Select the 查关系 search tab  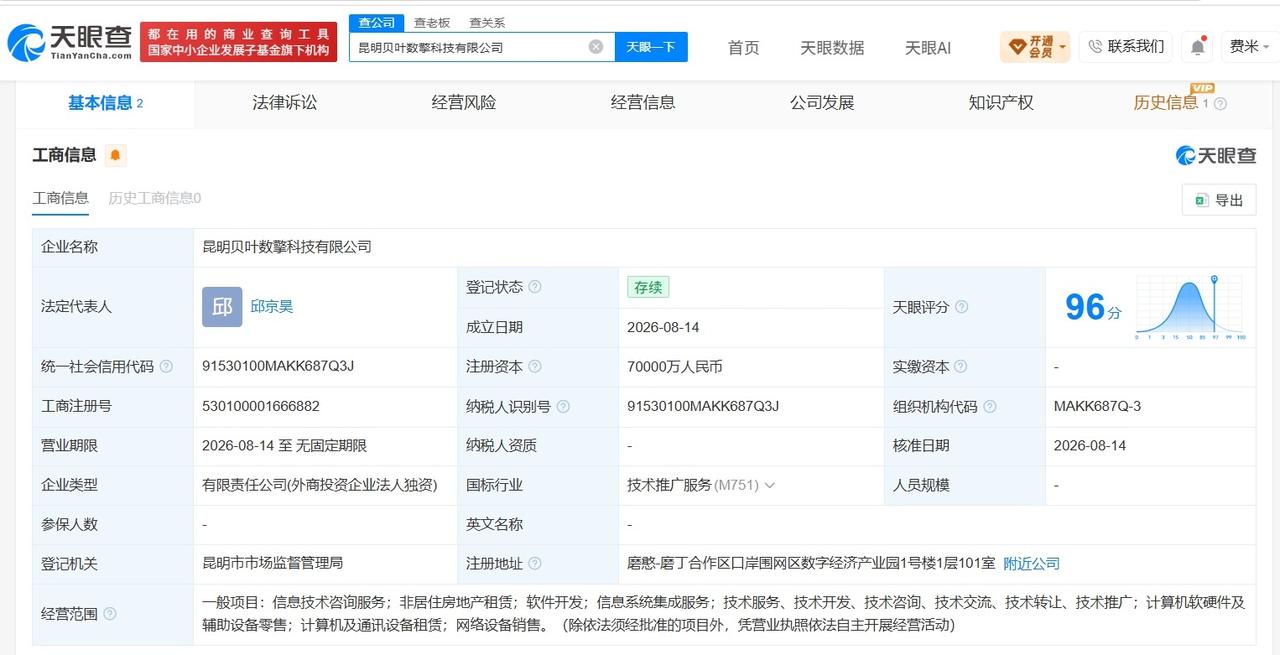[x=487, y=22]
